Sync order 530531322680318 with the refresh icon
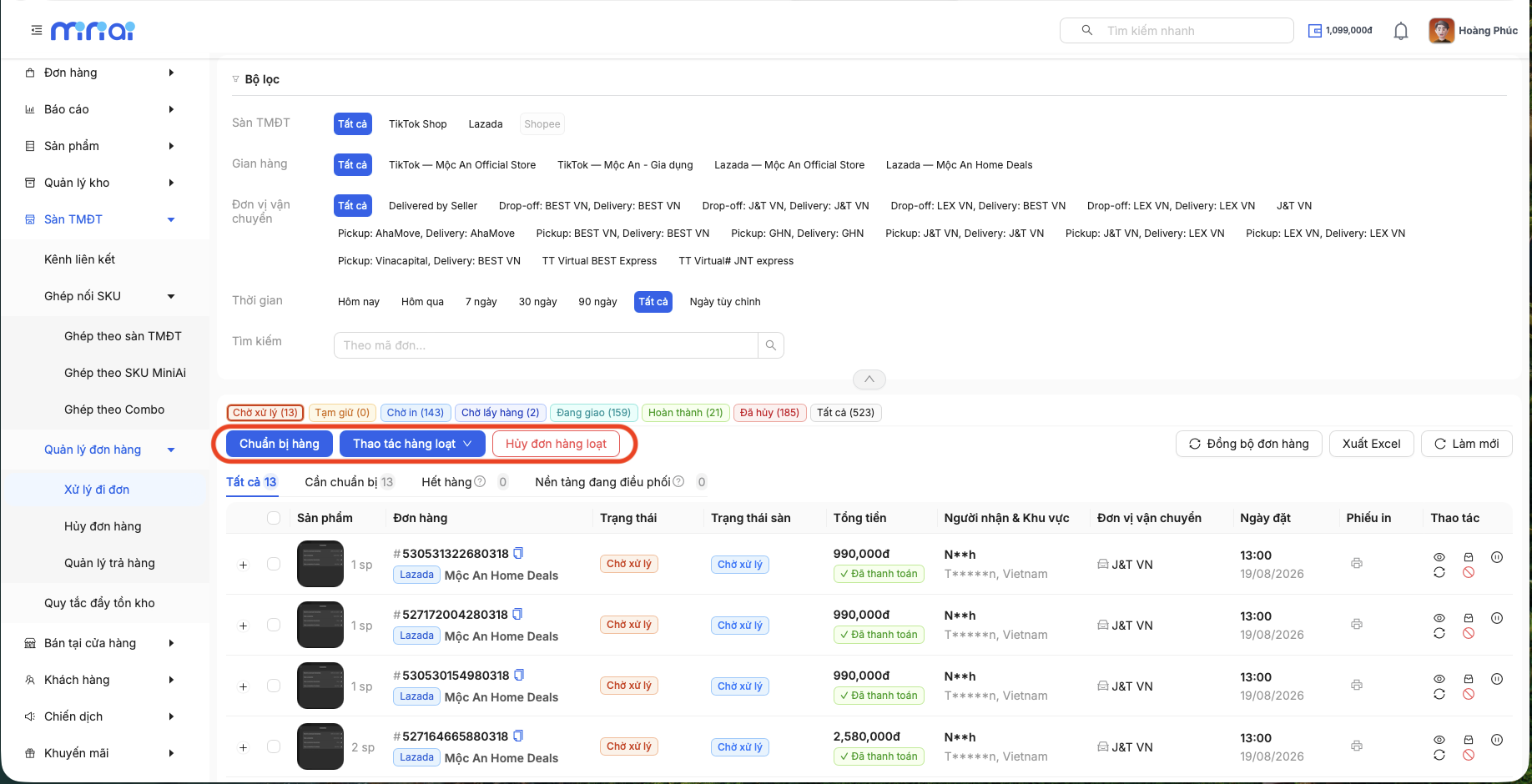This screenshot has width=1532, height=784. [1439, 572]
